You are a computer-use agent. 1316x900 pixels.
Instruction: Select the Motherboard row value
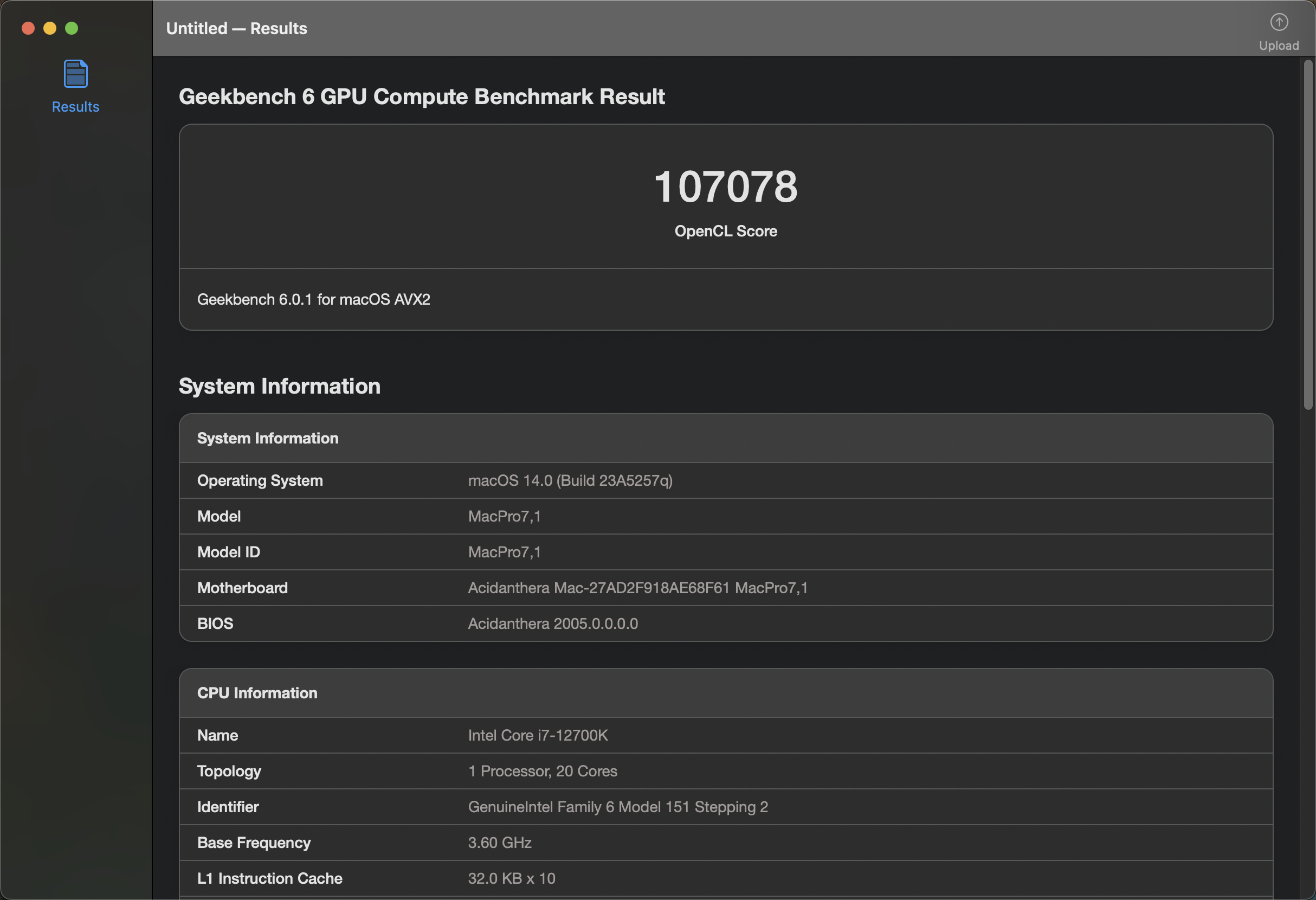click(x=637, y=588)
